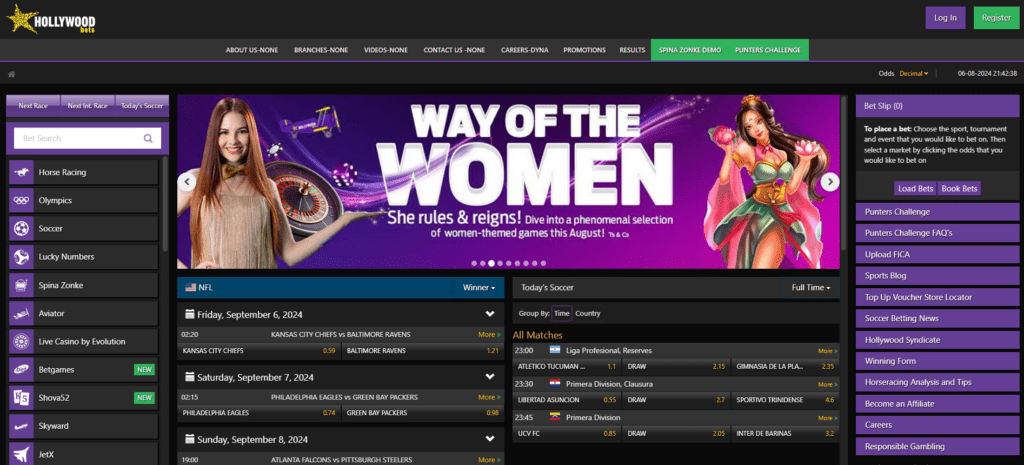Collapse Sunday, September 8, 2024 section
This screenshot has width=1024, height=465.
[x=490, y=440]
